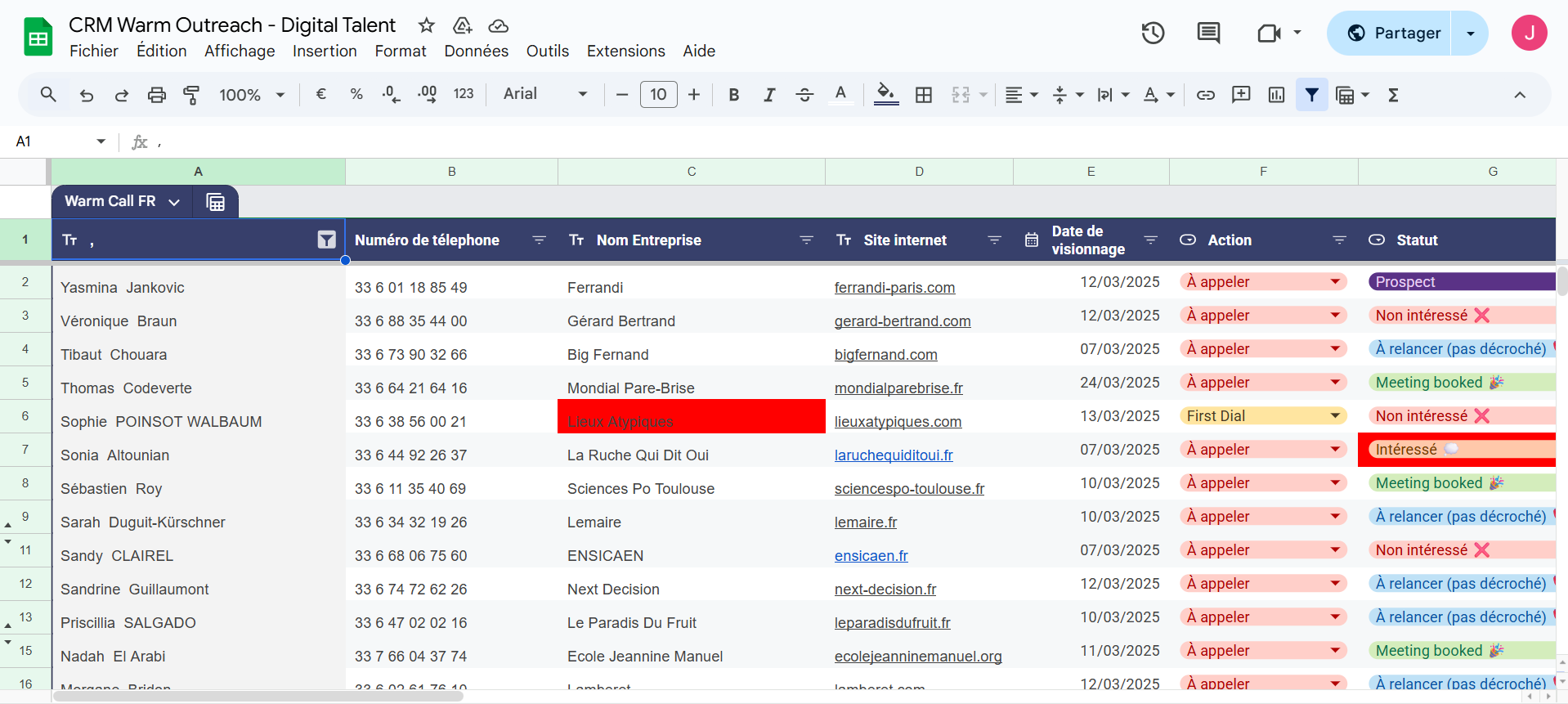Open the Arial font dropdown

point(545,94)
